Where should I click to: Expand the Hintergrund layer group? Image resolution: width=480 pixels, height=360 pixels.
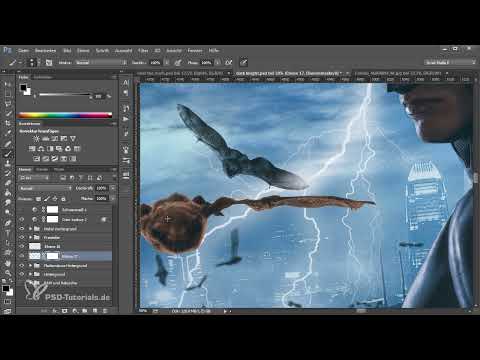click(30, 274)
